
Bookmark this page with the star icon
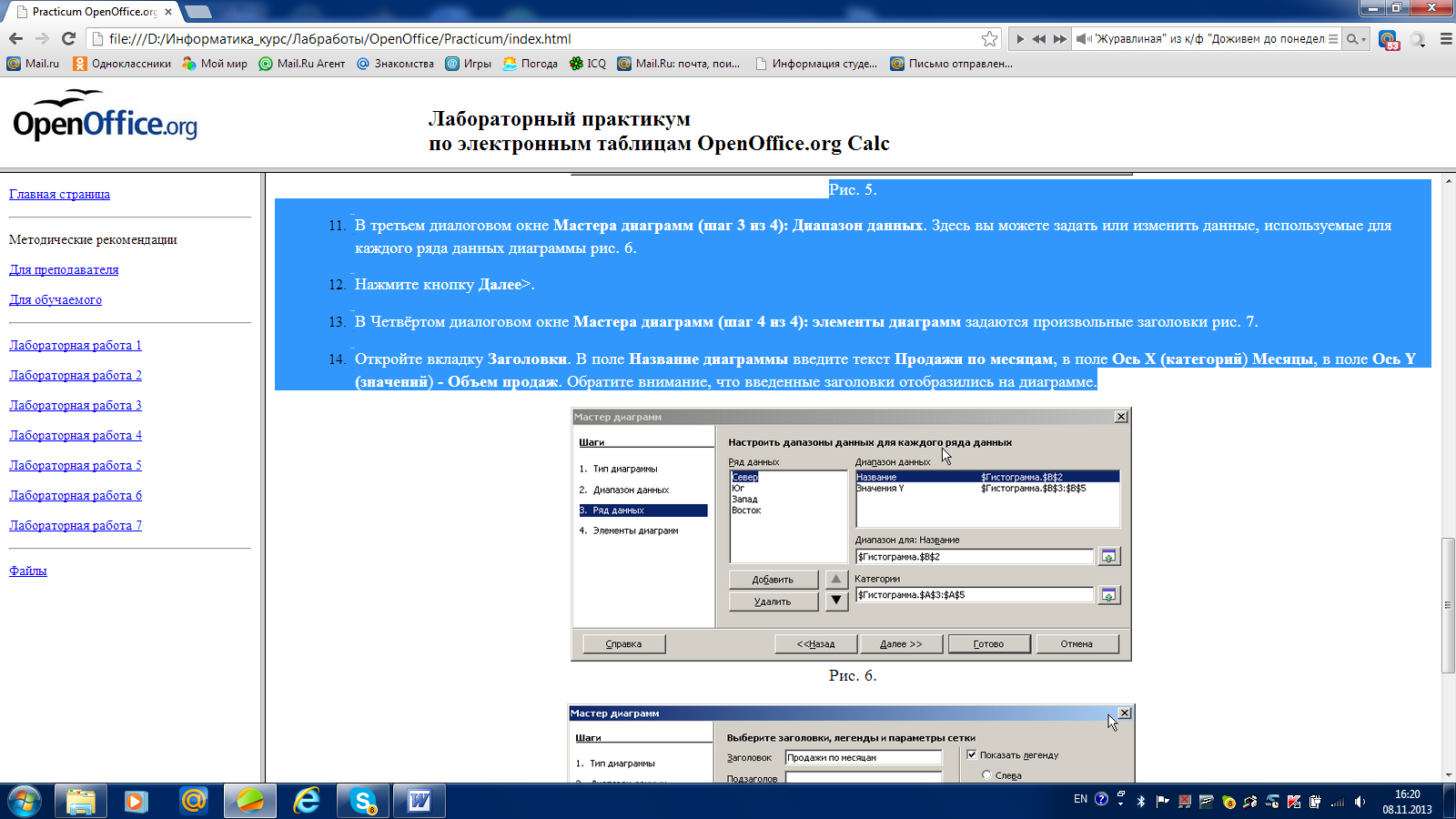989,38
